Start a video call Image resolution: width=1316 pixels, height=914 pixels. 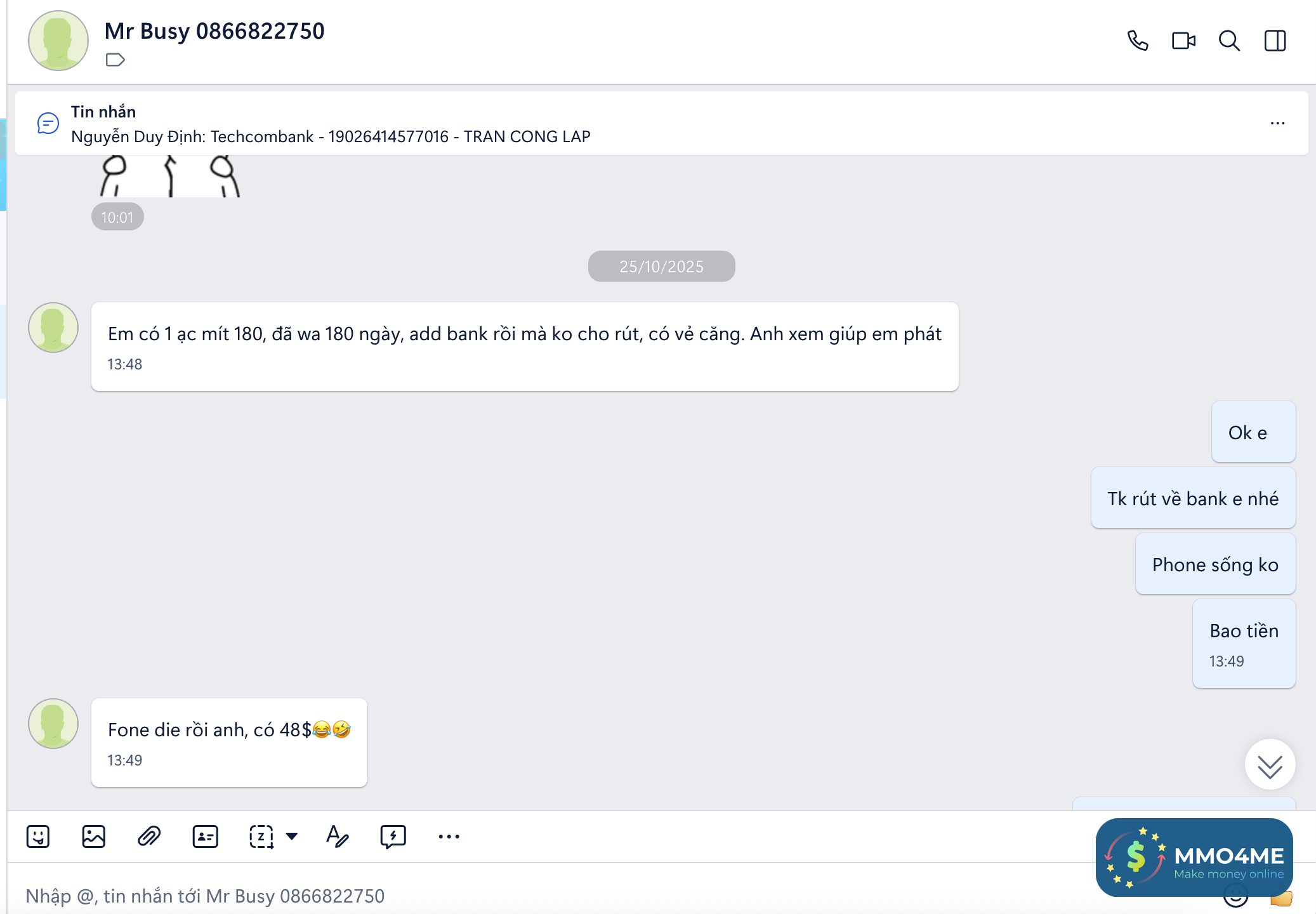click(x=1183, y=41)
